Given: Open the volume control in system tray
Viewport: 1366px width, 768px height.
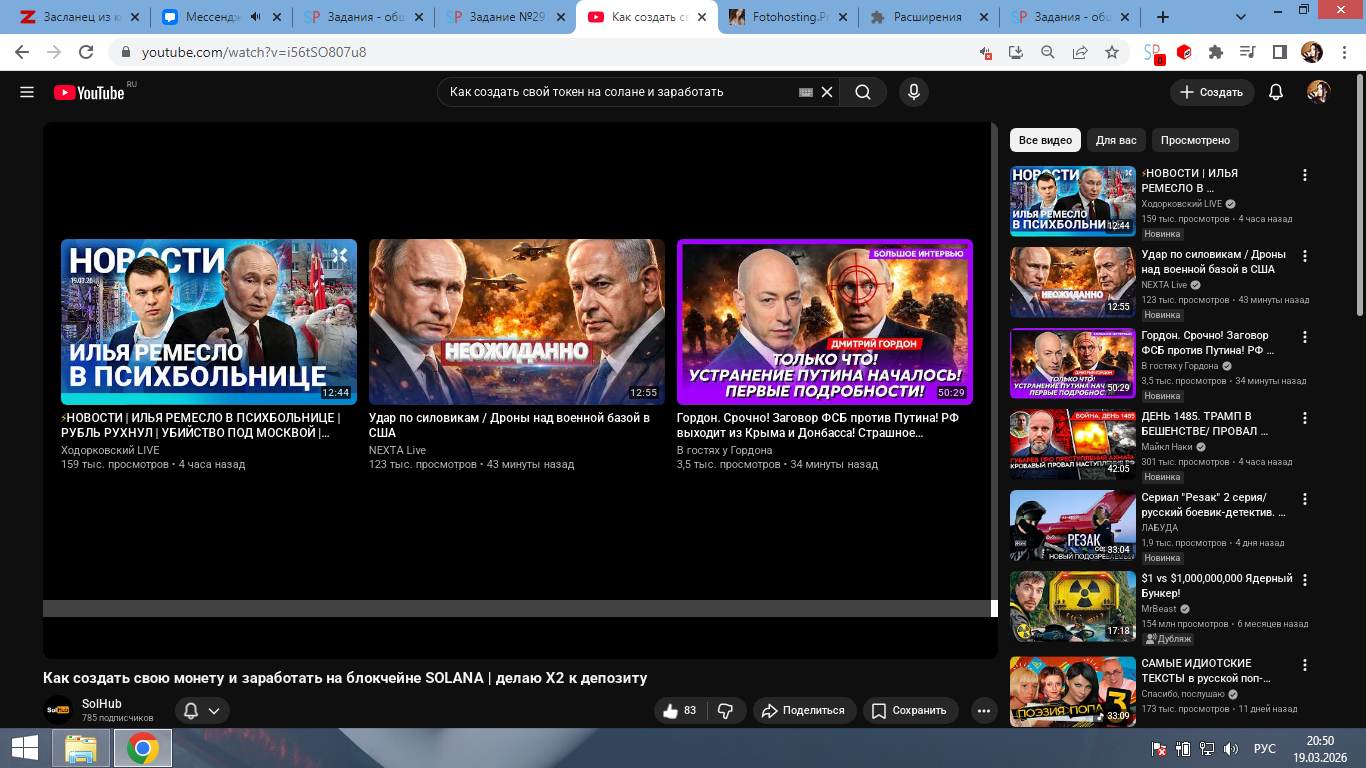Looking at the screenshot, I should click(x=1231, y=748).
